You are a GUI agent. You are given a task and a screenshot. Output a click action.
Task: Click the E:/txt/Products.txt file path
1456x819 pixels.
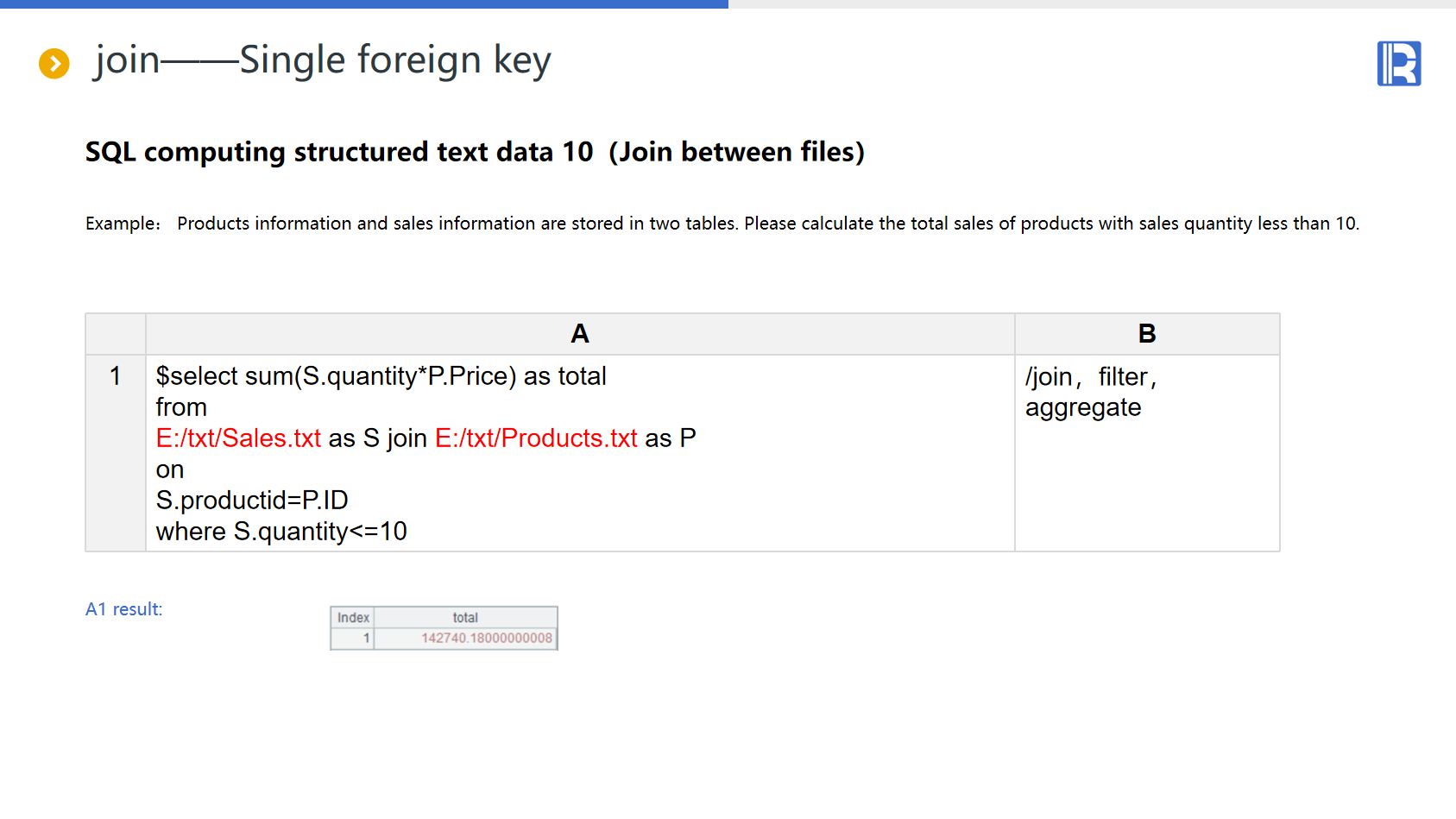click(536, 438)
